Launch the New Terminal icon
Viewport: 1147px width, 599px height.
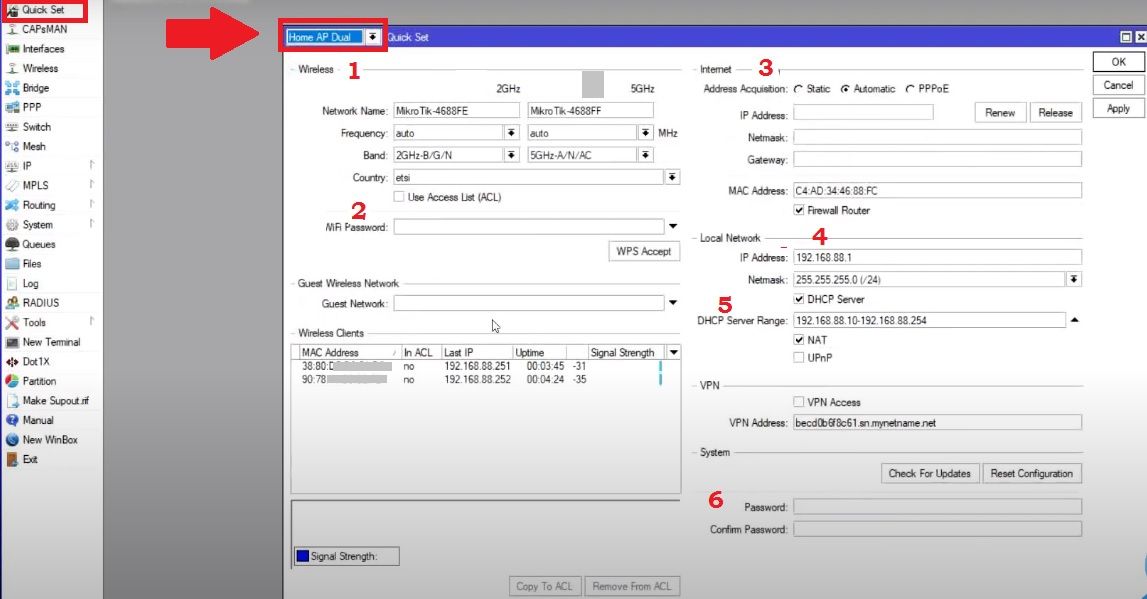pyautogui.click(x=12, y=342)
